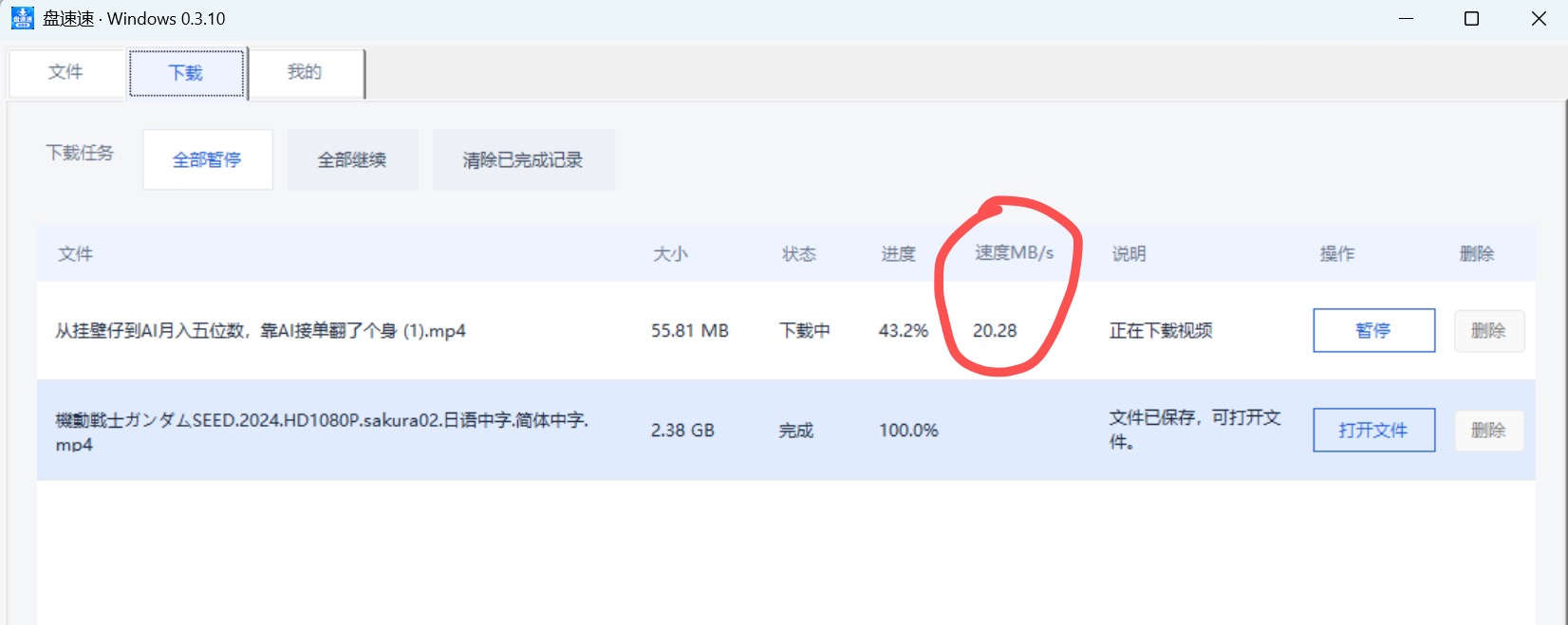Image resolution: width=1568 pixels, height=625 pixels.
Task: Click the 20.28 speed value
Action: click(995, 330)
